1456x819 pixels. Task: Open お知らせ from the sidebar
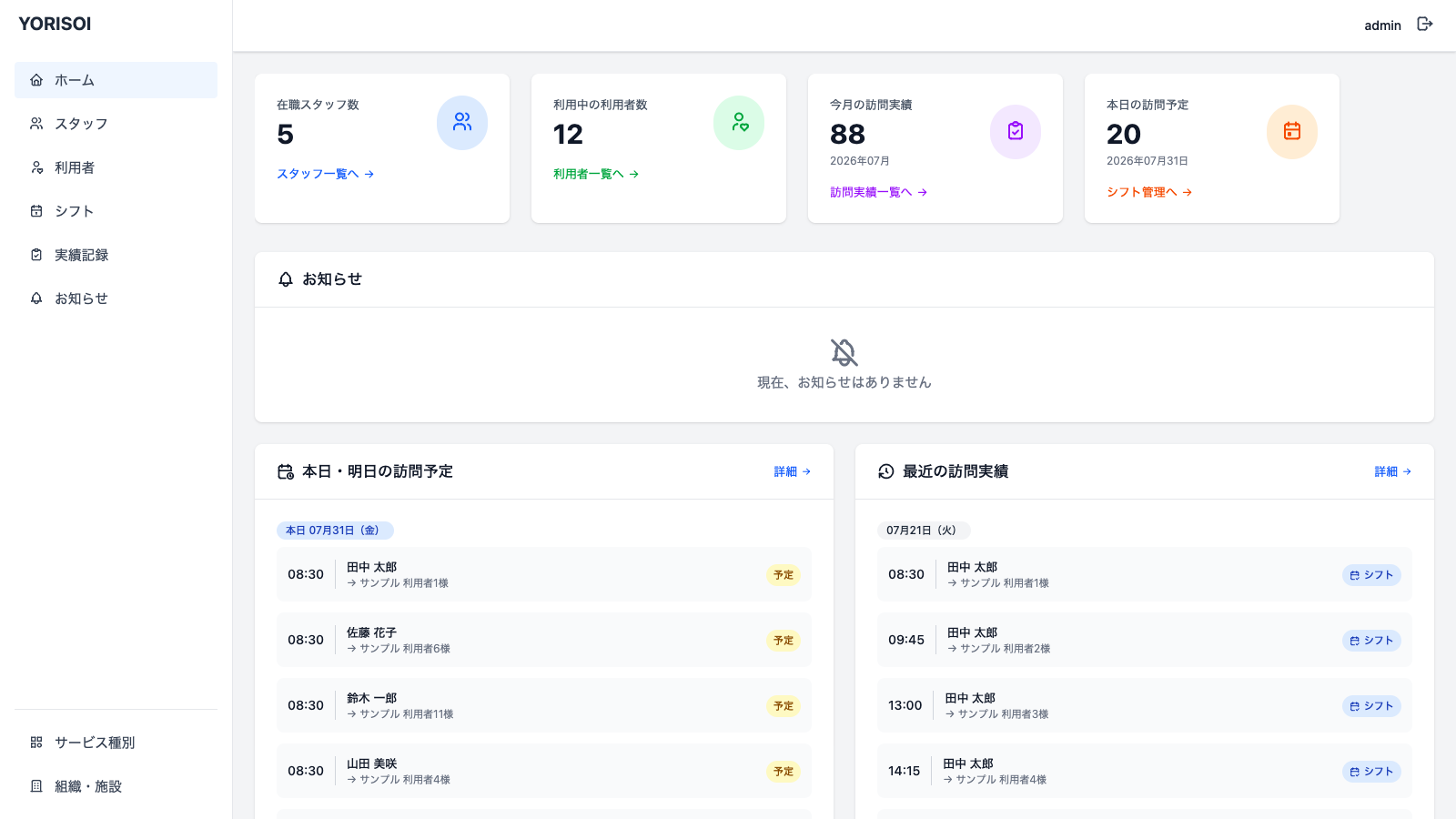coord(116,298)
